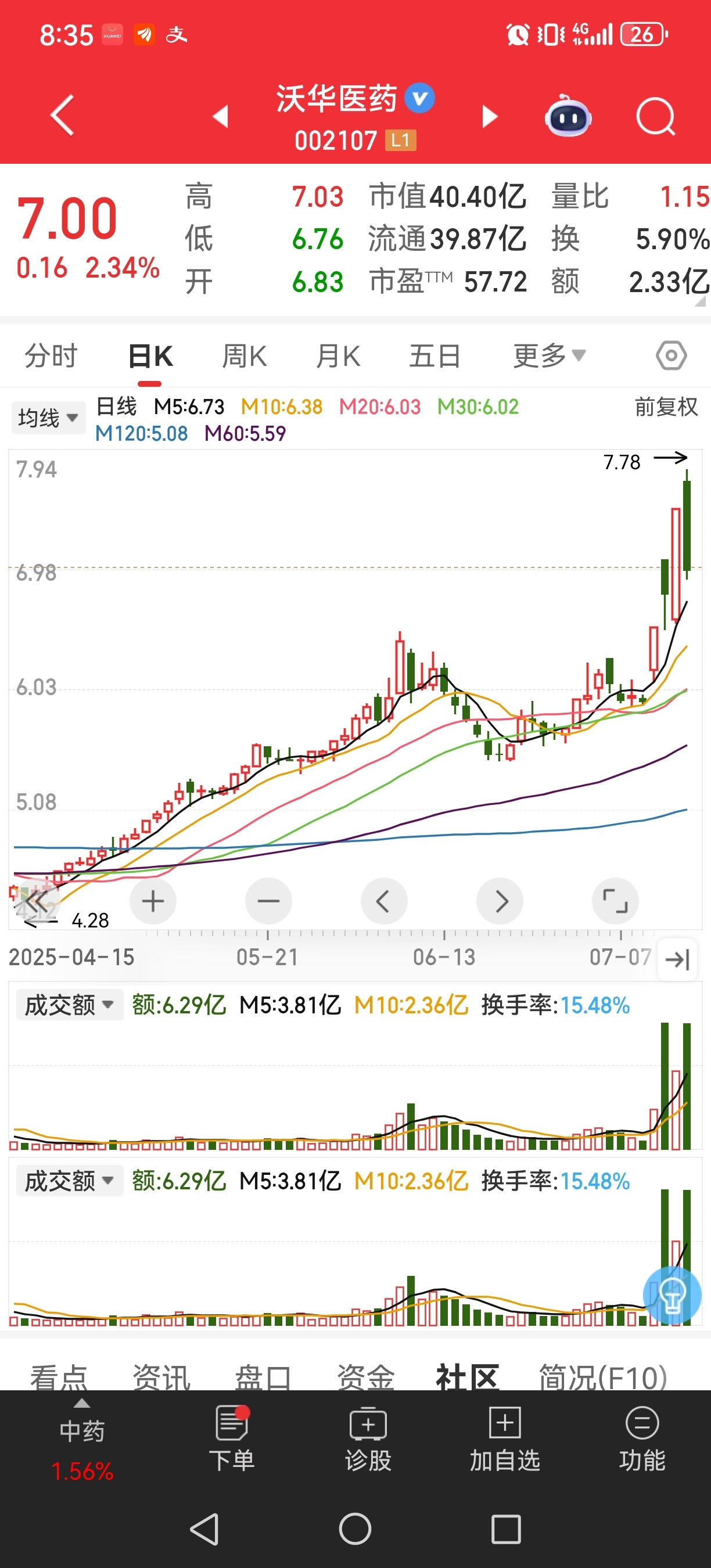Switch to 月K tab
The width and height of the screenshot is (711, 1568).
point(339,355)
